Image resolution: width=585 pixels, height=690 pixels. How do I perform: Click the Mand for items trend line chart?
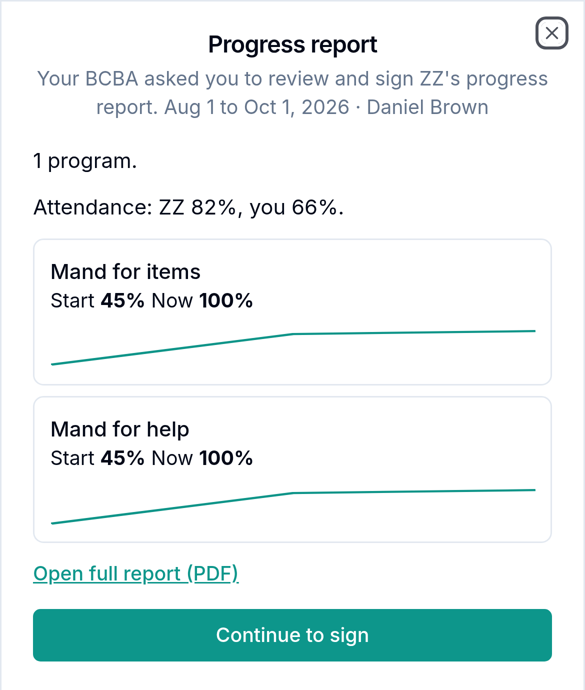[x=293, y=348]
